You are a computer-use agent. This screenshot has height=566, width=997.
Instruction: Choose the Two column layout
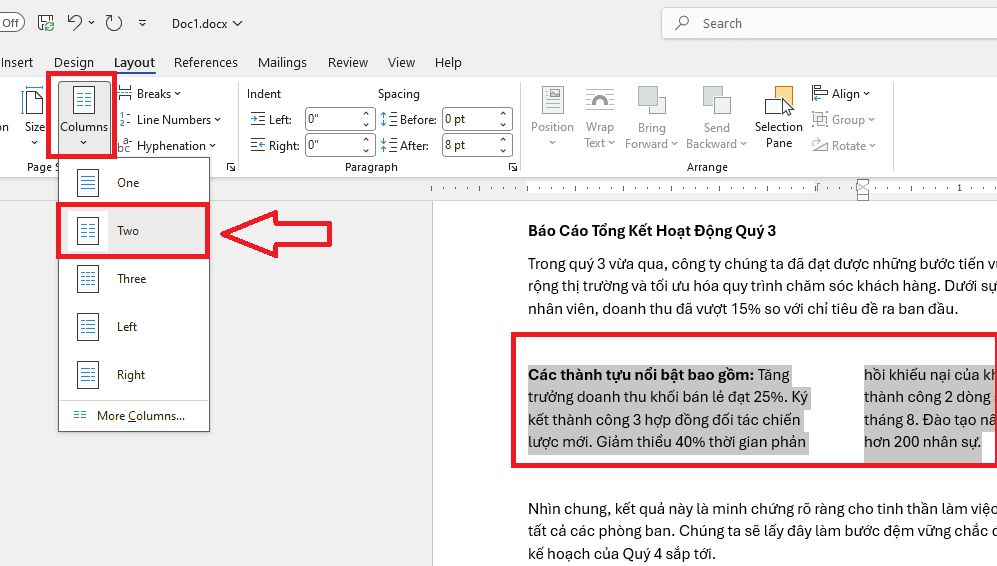click(134, 231)
